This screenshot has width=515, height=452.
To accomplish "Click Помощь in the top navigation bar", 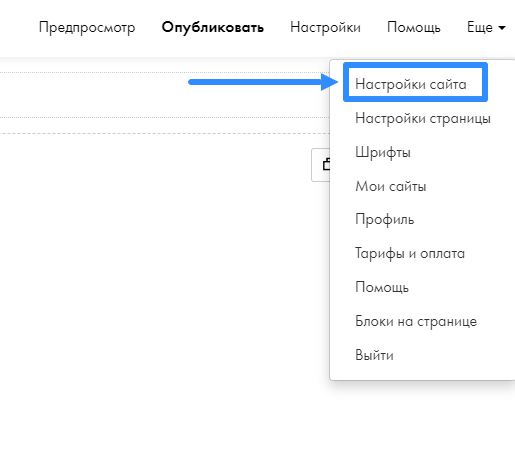I will click(414, 28).
